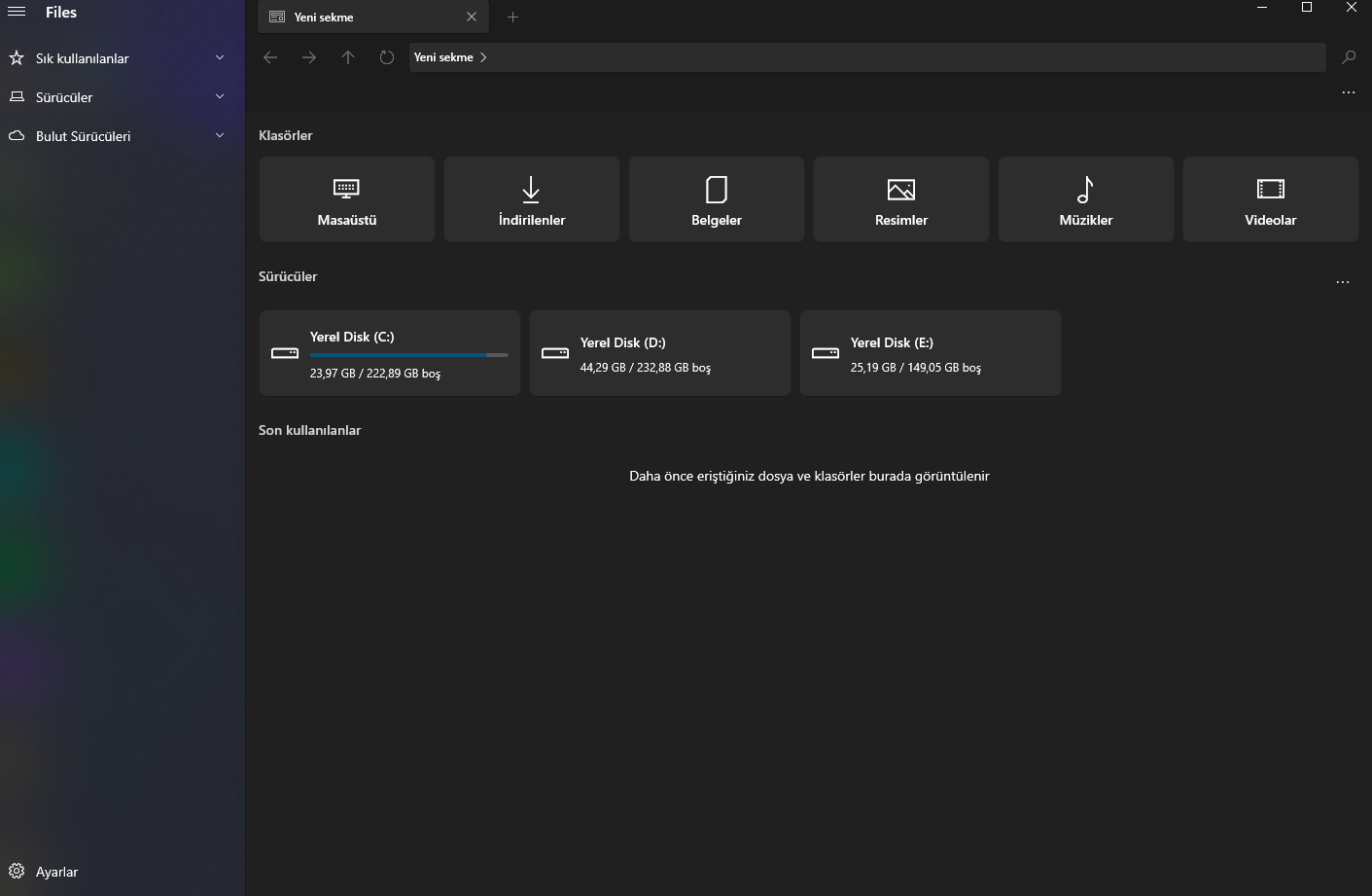
Task: Click the Son kullanılanlar heading
Action: [x=310, y=430]
